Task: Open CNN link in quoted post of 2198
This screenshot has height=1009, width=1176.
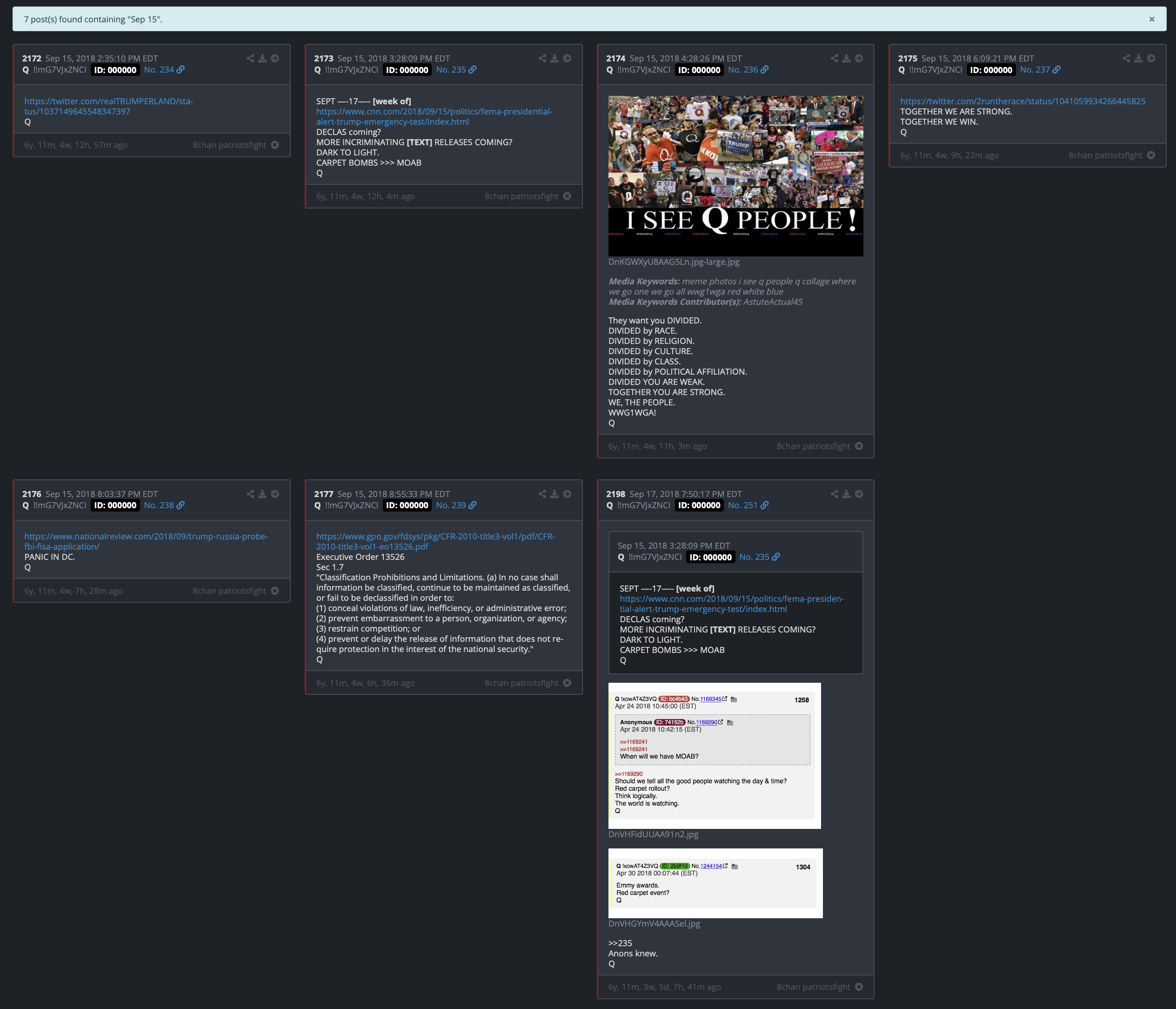Action: [732, 604]
